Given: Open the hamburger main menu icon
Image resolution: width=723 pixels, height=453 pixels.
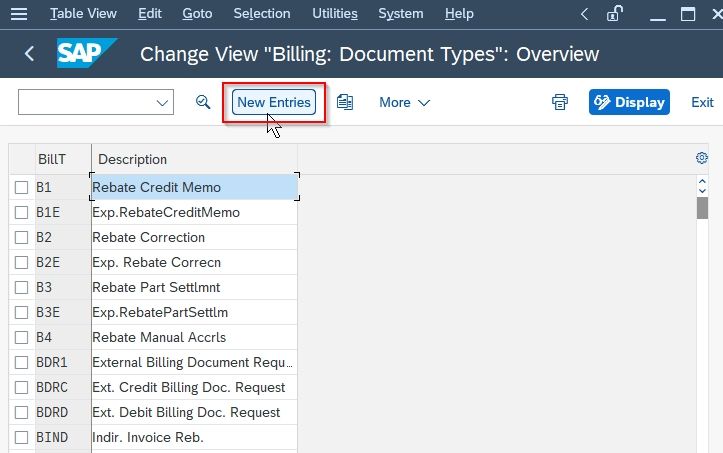Looking at the screenshot, I should 19,14.
